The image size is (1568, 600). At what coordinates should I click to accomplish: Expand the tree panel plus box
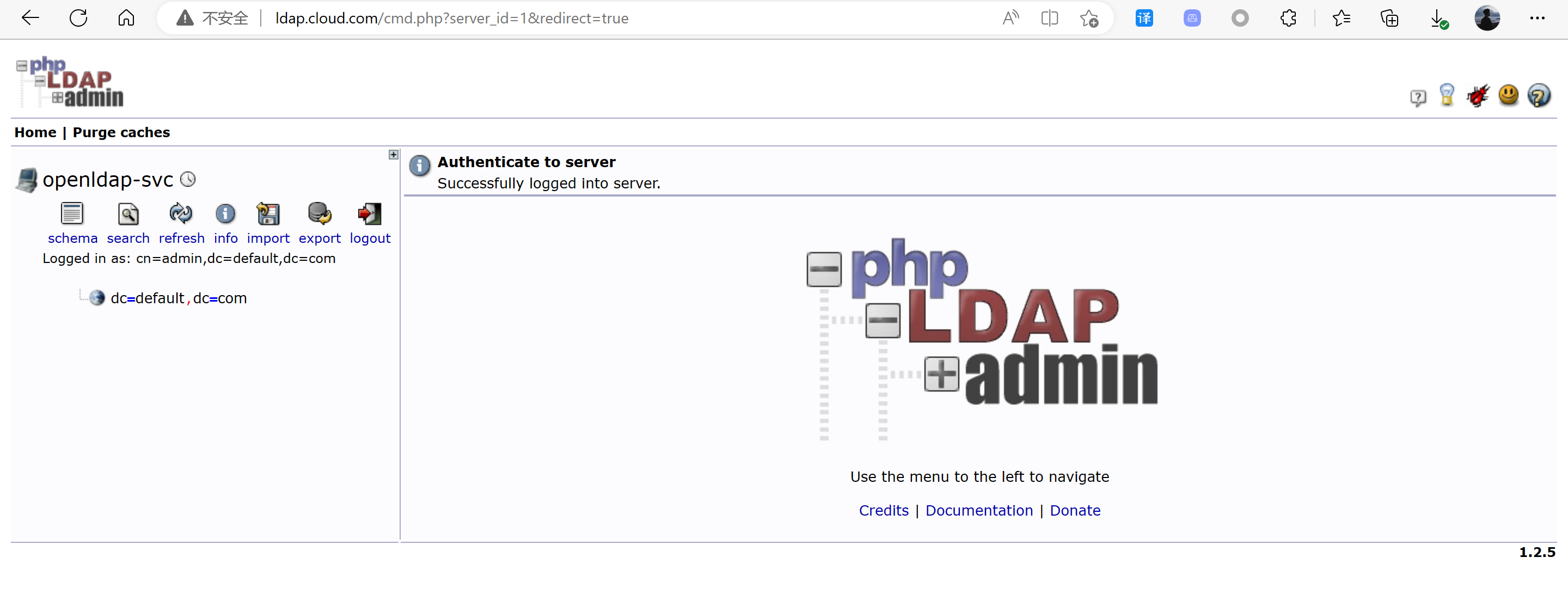pyautogui.click(x=394, y=155)
